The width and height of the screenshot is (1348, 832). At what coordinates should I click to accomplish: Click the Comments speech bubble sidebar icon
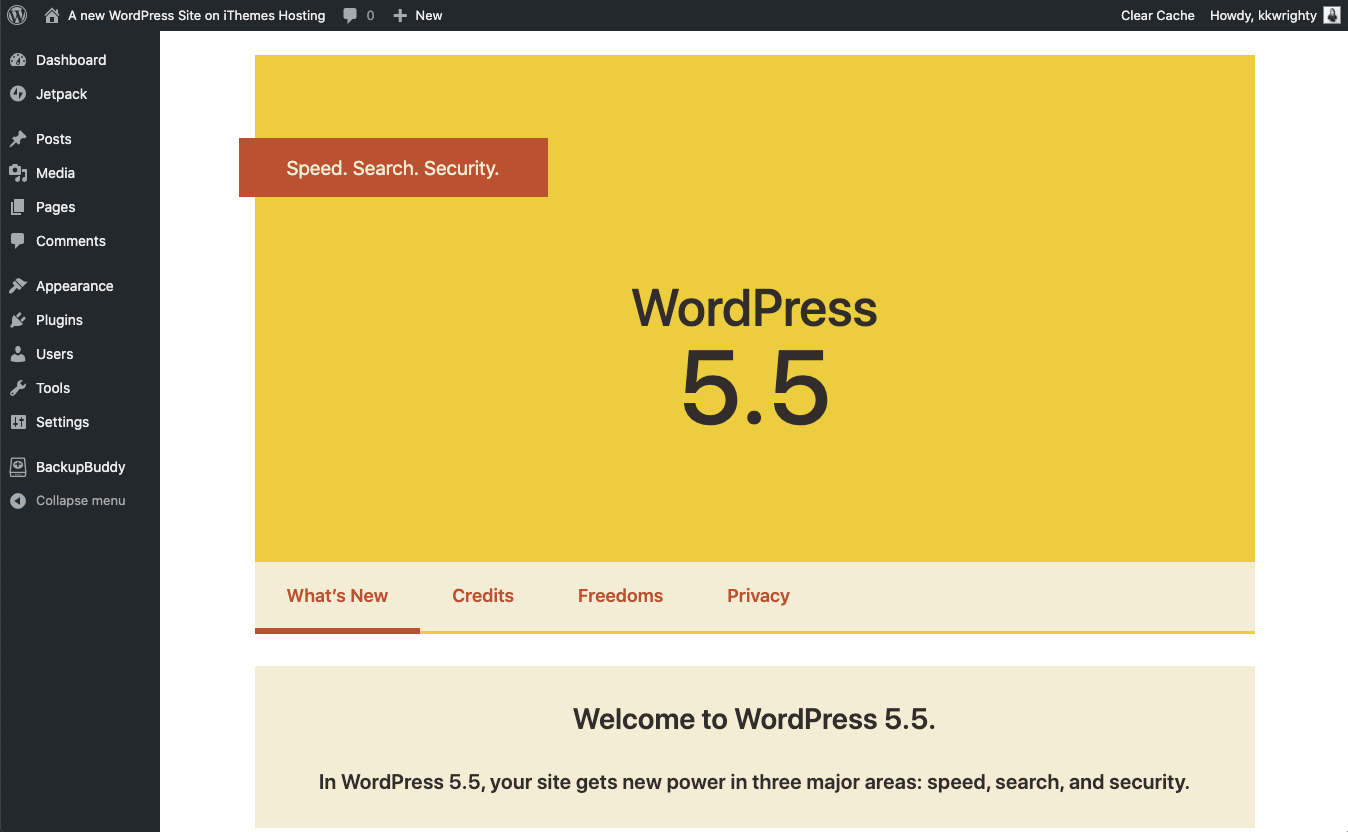(x=18, y=241)
